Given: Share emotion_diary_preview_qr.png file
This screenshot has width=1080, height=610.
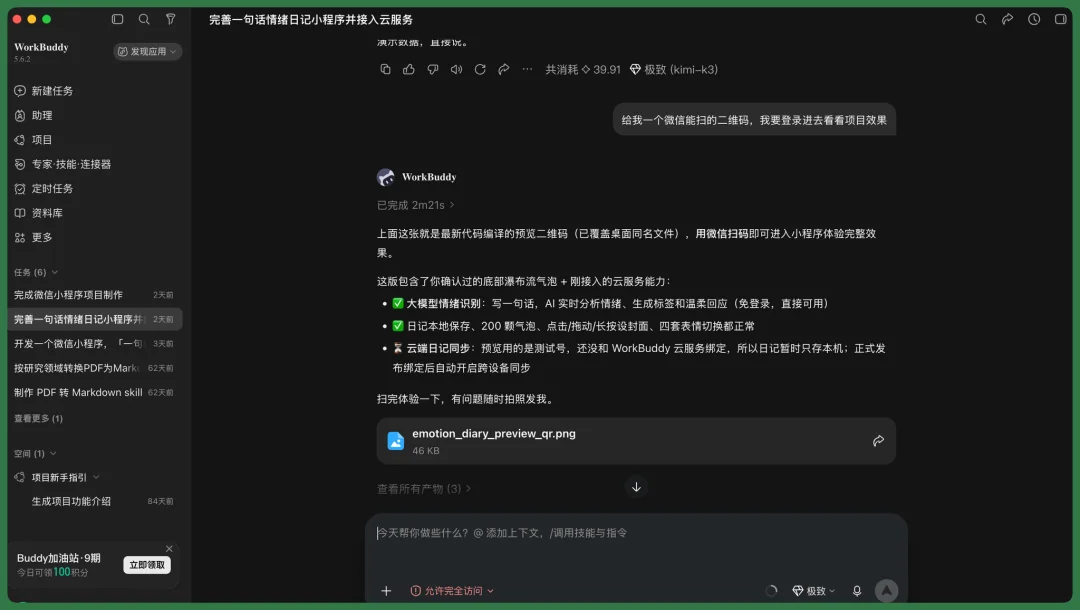Looking at the screenshot, I should (878, 441).
